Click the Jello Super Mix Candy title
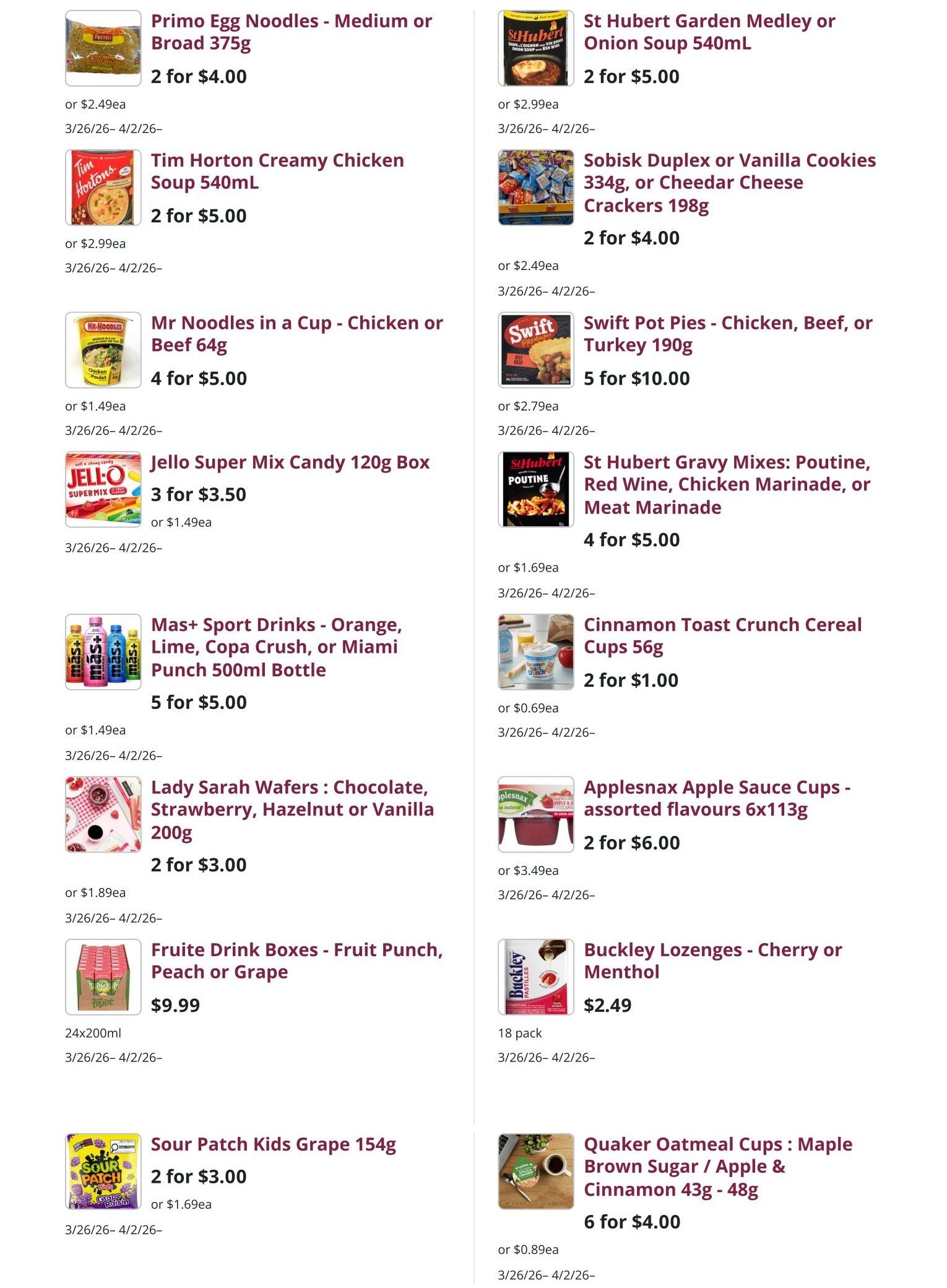 [x=290, y=463]
